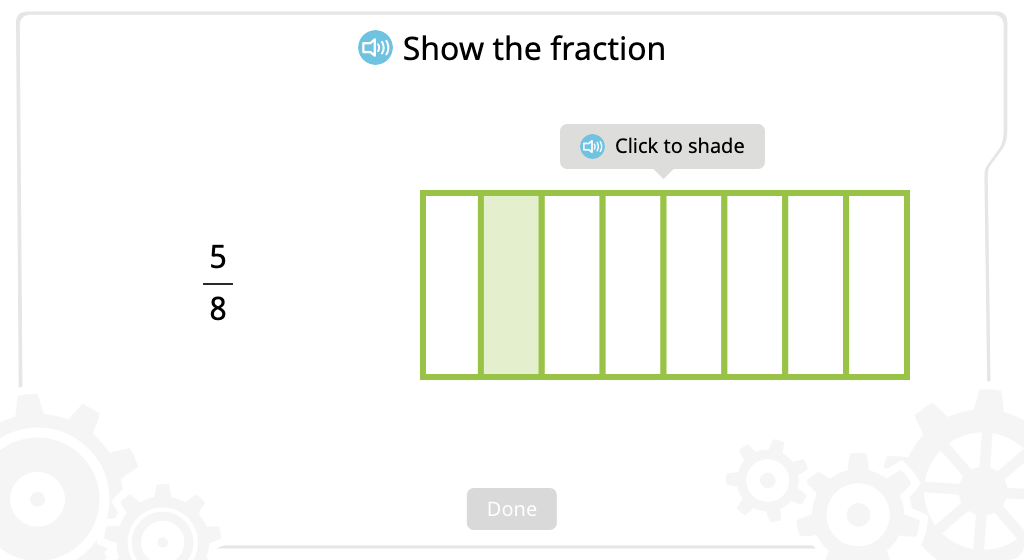The height and width of the screenshot is (560, 1024).
Task: Shade the fourth segment of the bar
Action: pos(633,285)
